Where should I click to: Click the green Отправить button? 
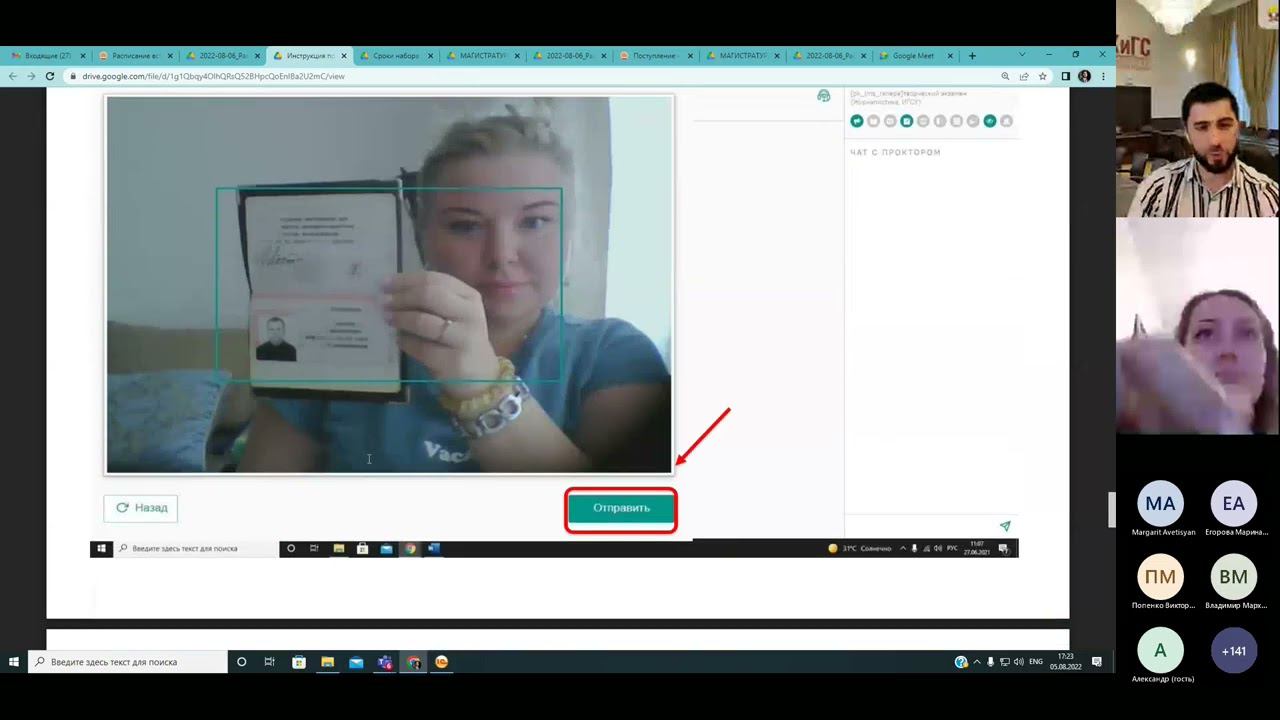[621, 508]
